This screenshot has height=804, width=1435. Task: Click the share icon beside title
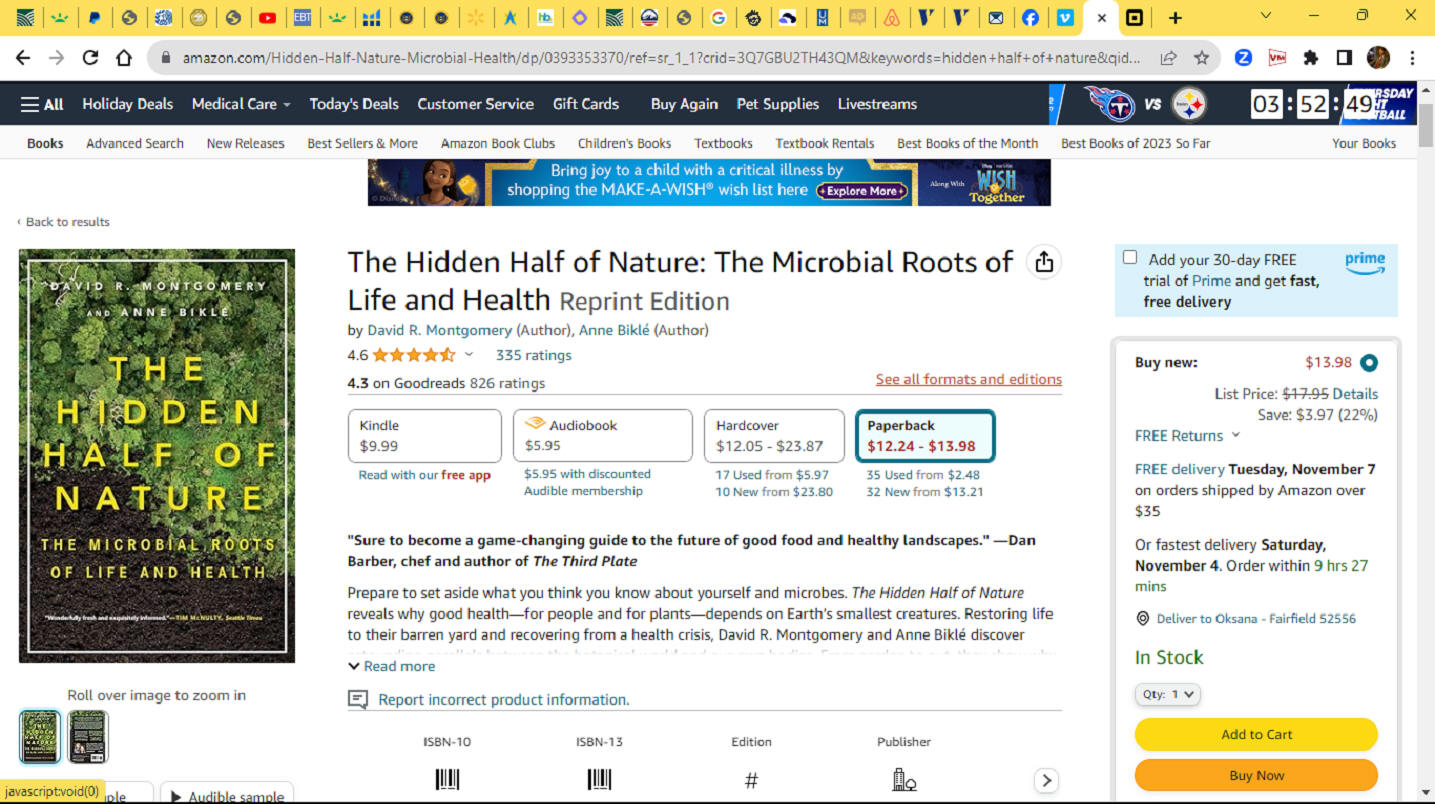[x=1044, y=262]
